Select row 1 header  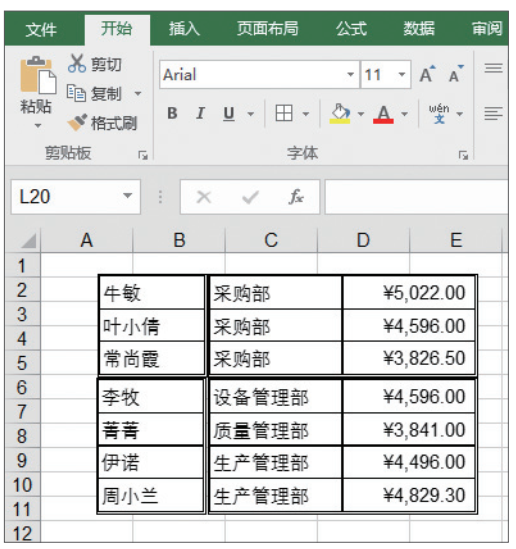tap(22, 265)
